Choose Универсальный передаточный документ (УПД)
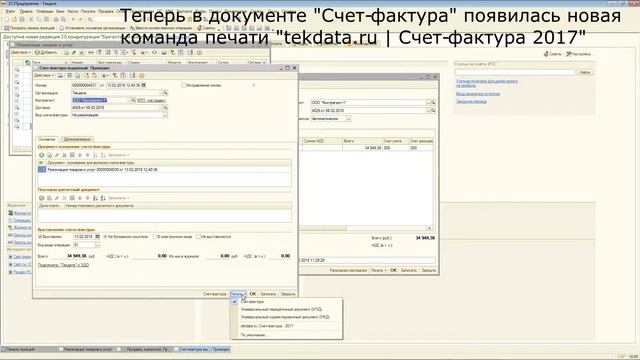This screenshot has height=360, width=640. (x=286, y=309)
